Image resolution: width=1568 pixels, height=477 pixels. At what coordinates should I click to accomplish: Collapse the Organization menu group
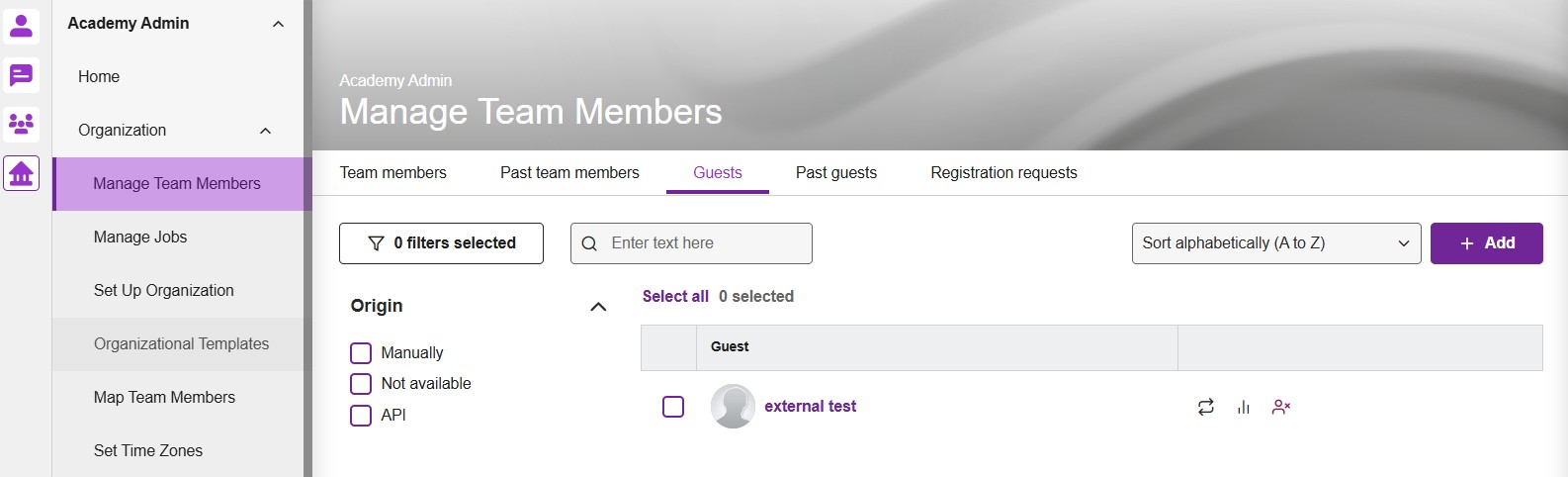coord(265,131)
